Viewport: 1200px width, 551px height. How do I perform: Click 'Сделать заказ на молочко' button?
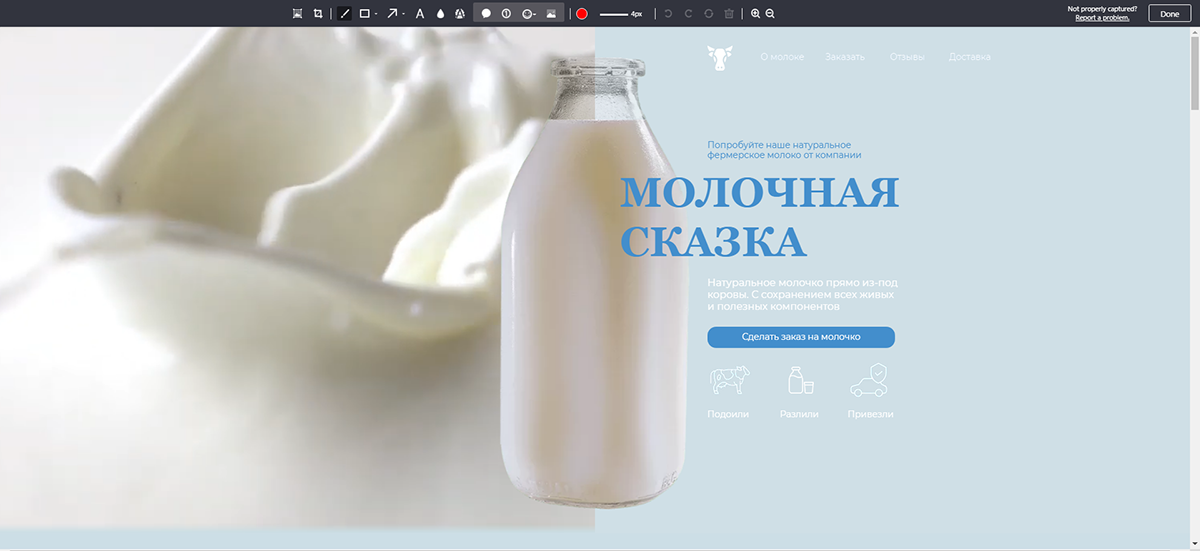pyautogui.click(x=801, y=337)
